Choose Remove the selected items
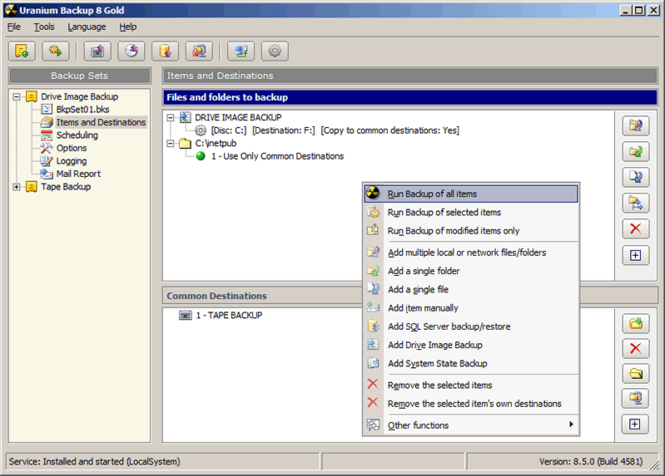 (471, 385)
